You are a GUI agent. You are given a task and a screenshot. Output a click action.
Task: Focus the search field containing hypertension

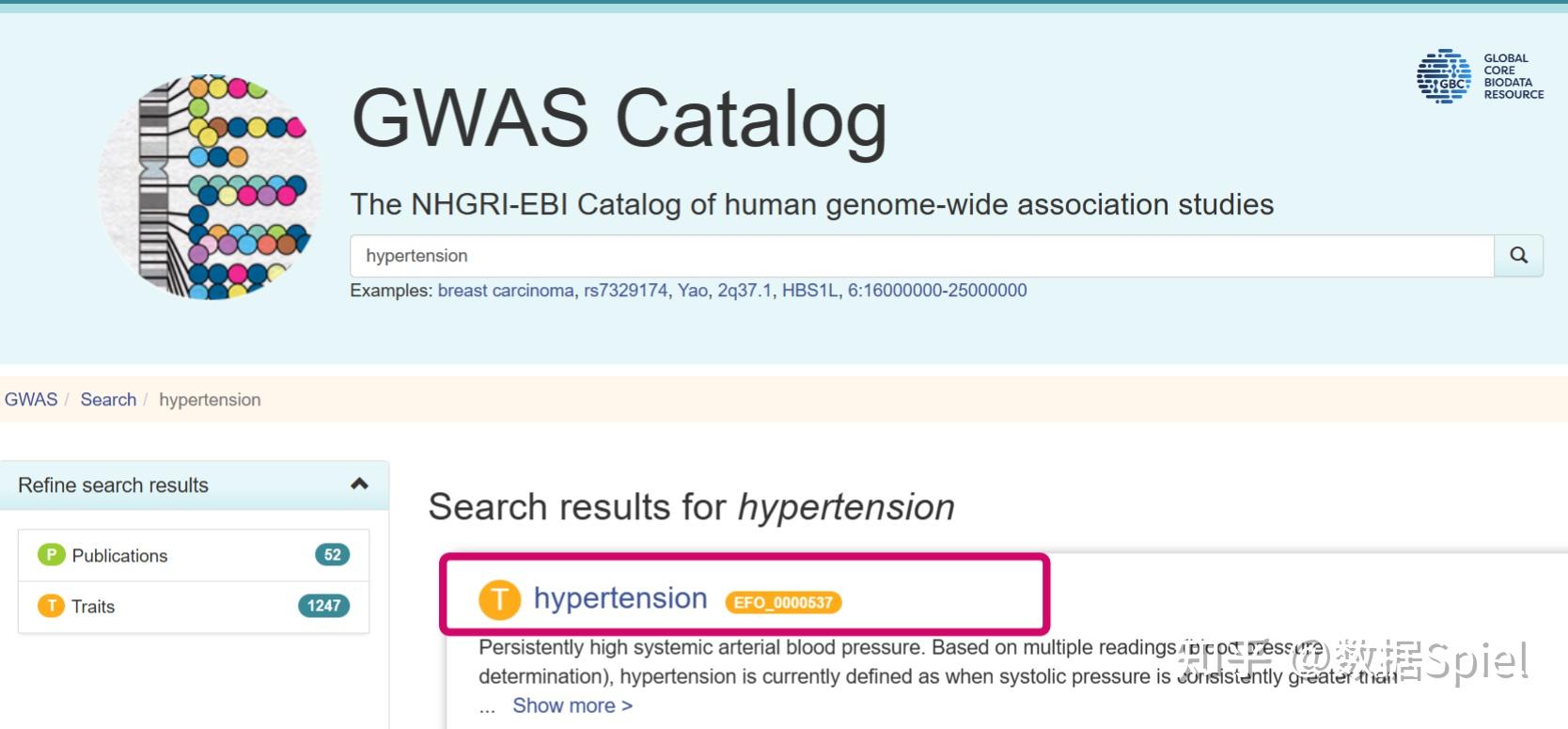point(922,256)
